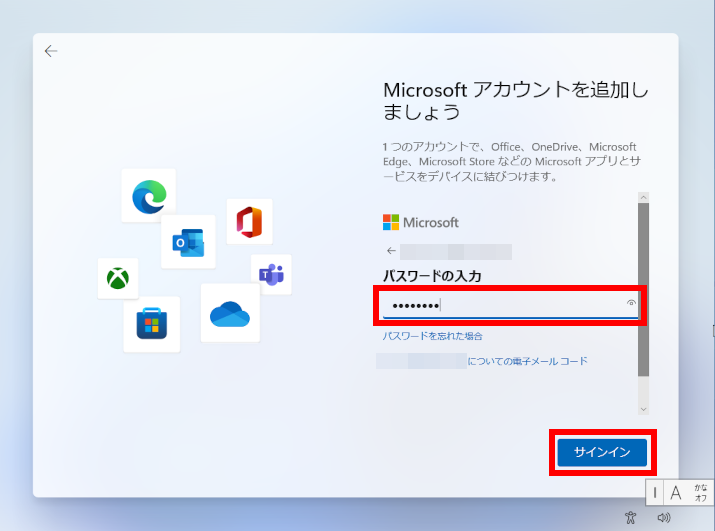Click the Xbox icon

pyautogui.click(x=118, y=278)
